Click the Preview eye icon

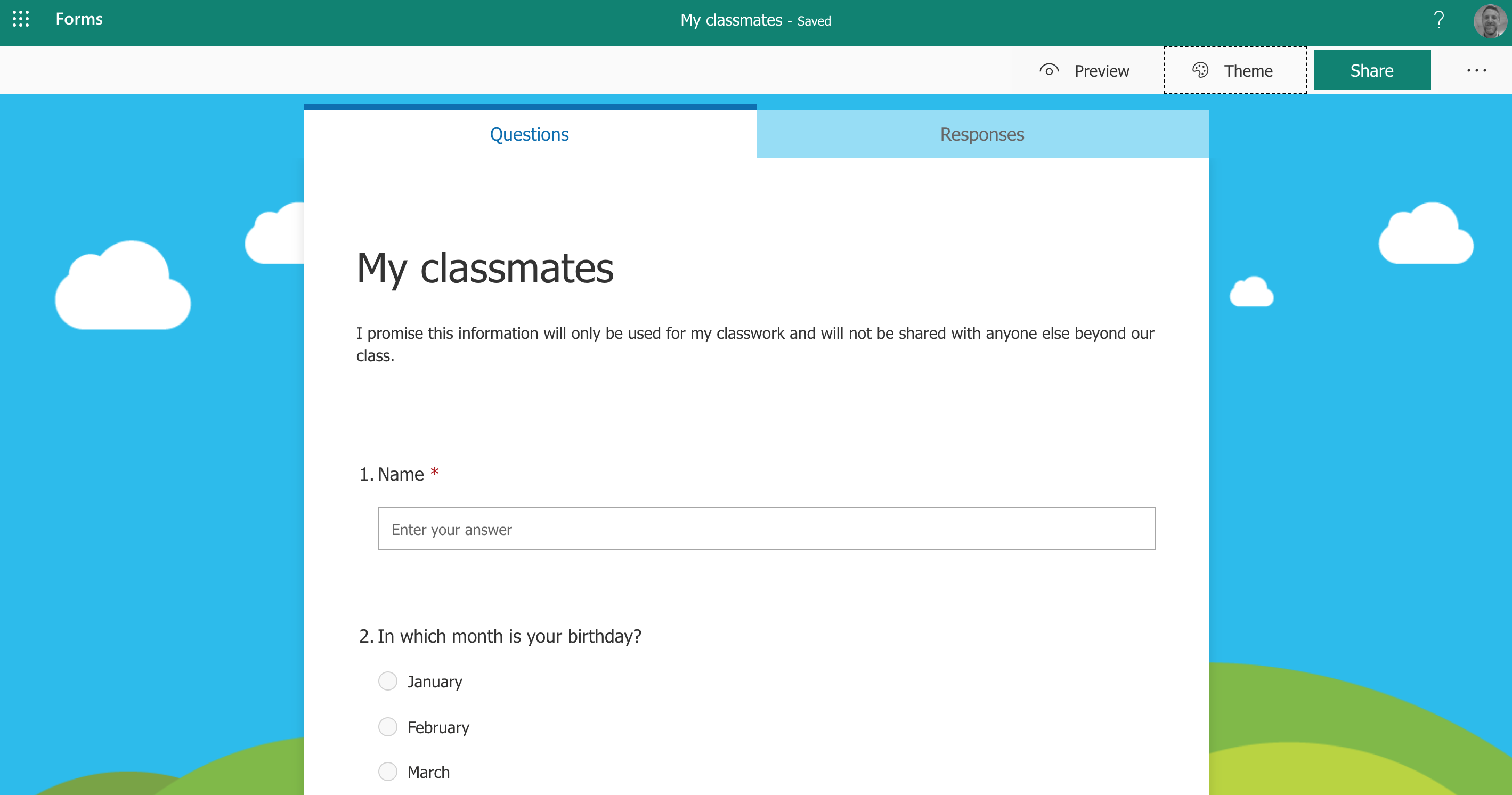tap(1049, 70)
